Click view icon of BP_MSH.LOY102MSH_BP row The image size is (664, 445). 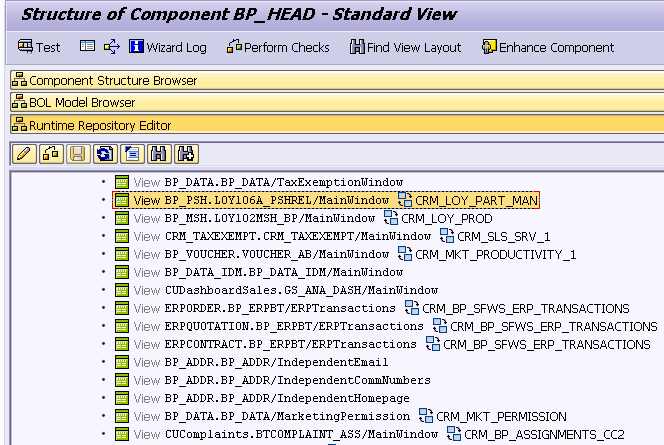[122, 218]
